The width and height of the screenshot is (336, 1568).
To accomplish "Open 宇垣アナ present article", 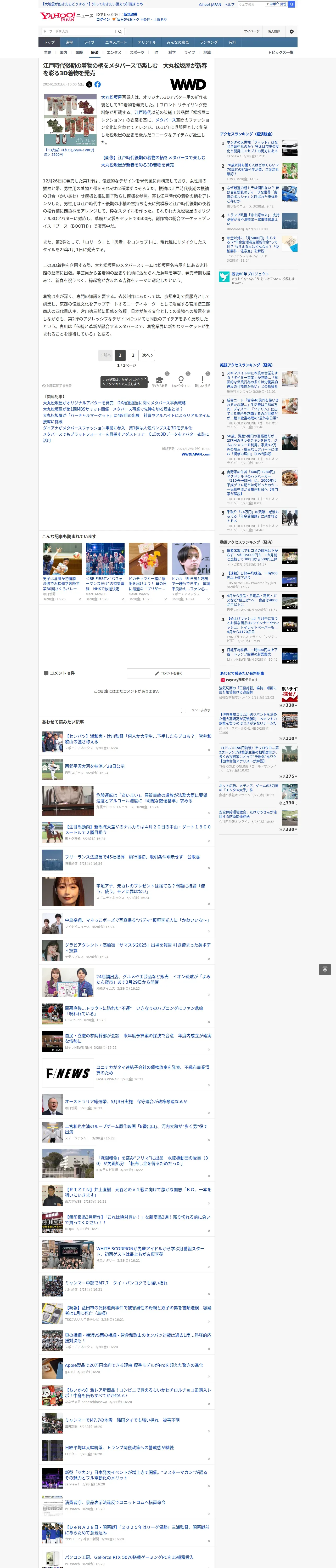I will tap(151, 889).
